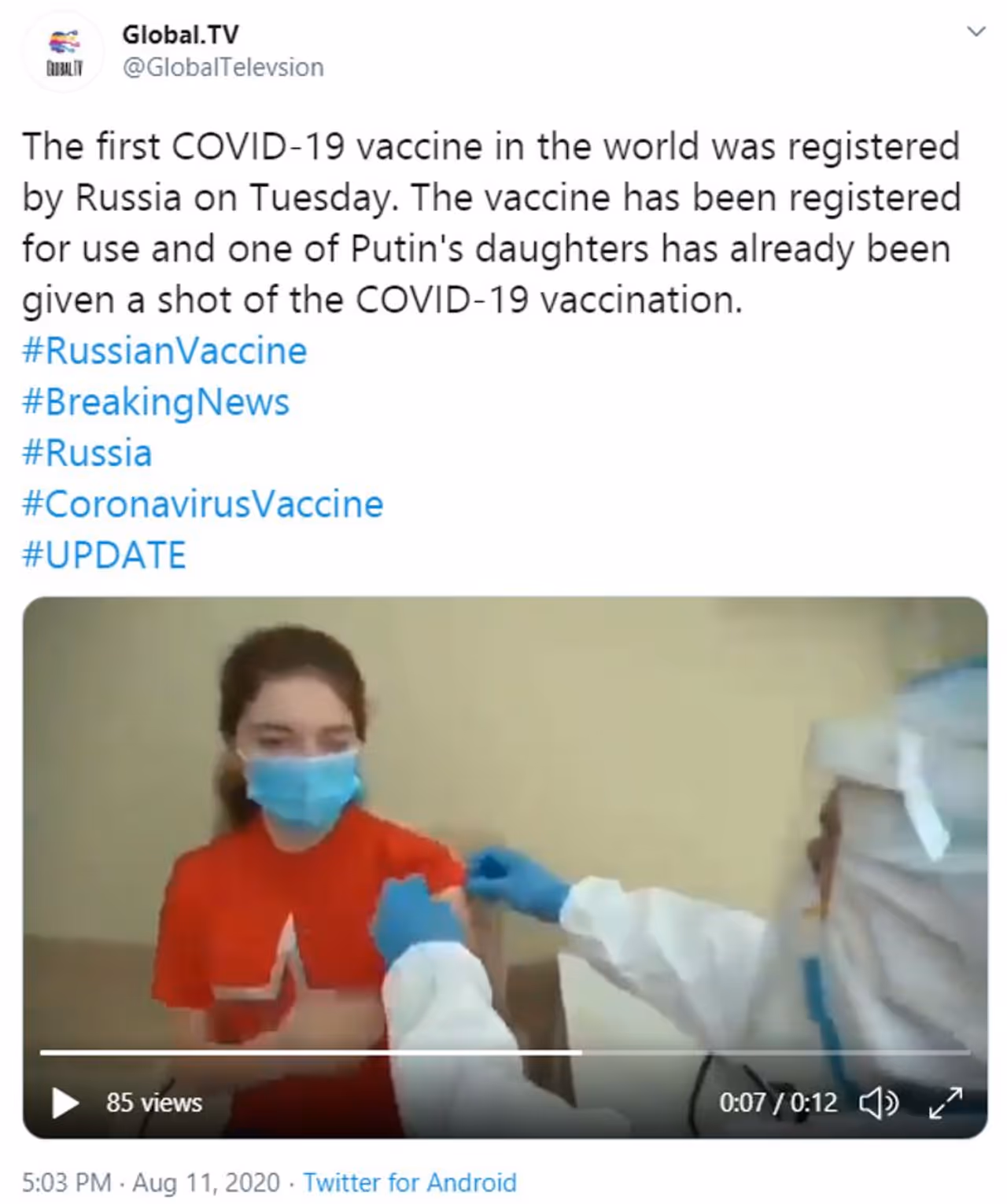This screenshot has height=1204, width=1007.
Task: Click the 85 views counter
Action: pyautogui.click(x=154, y=1103)
